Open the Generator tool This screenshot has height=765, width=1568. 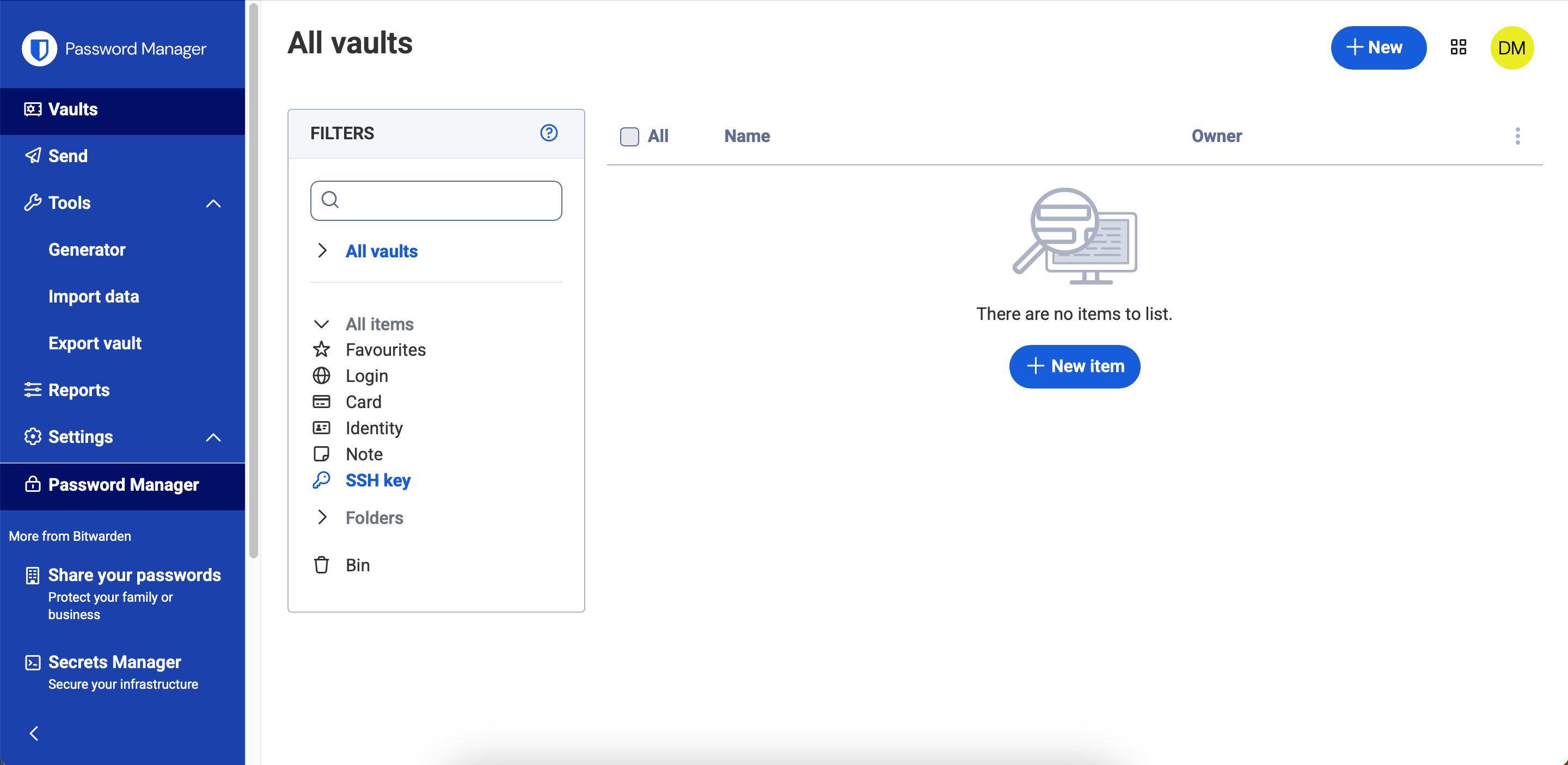pos(87,249)
